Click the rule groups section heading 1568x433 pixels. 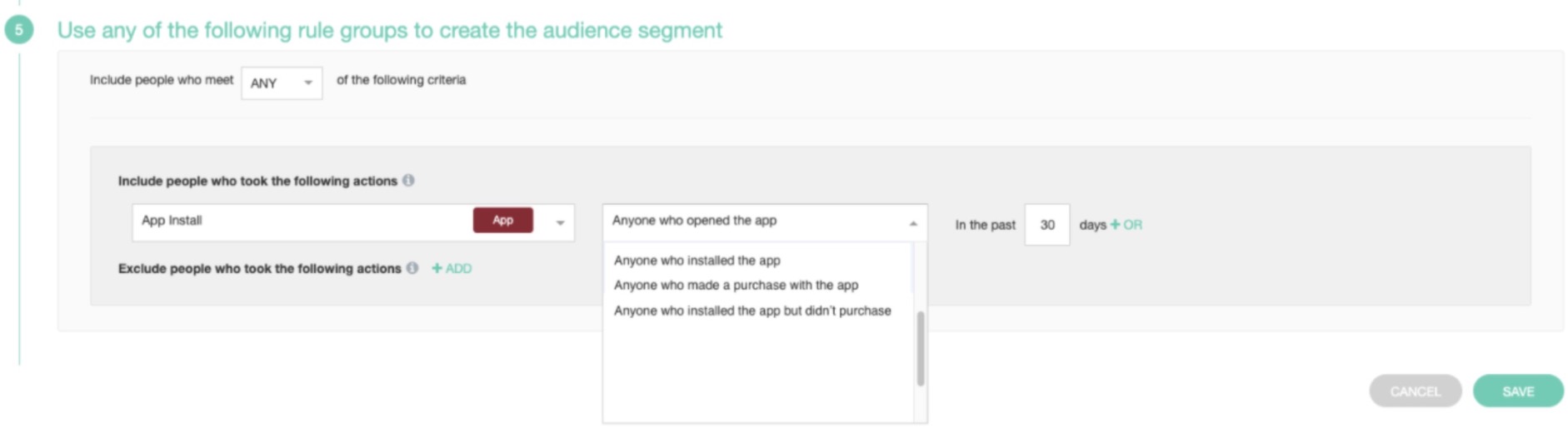(389, 31)
